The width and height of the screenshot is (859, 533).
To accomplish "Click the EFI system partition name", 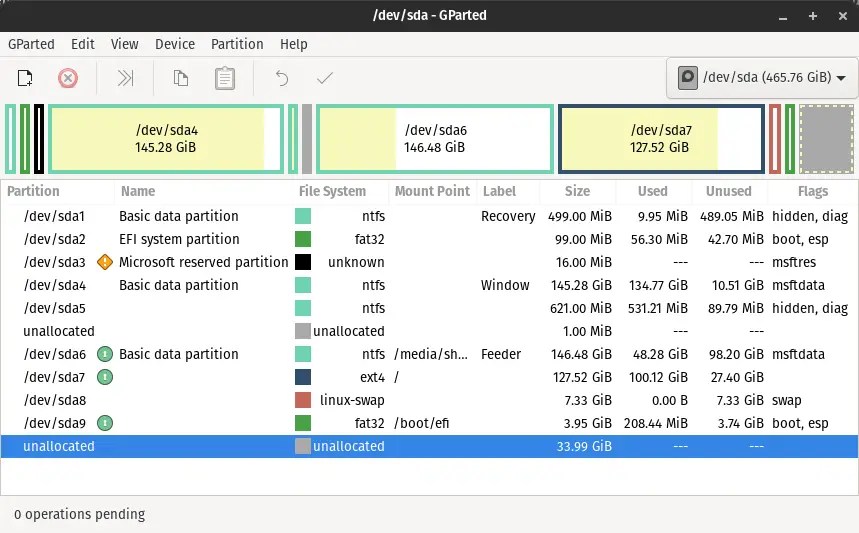I will tap(179, 239).
